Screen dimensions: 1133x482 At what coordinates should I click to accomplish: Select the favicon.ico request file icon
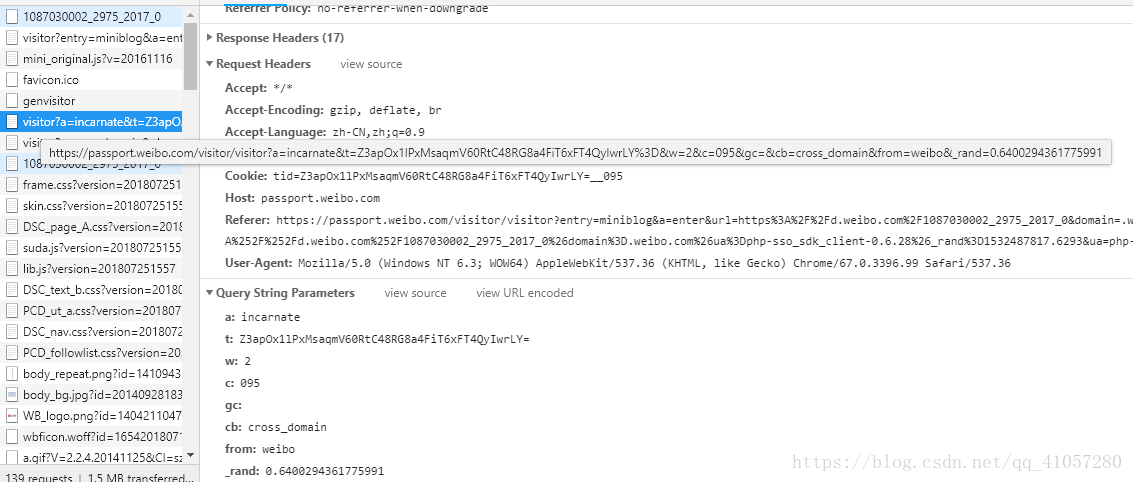point(13,80)
